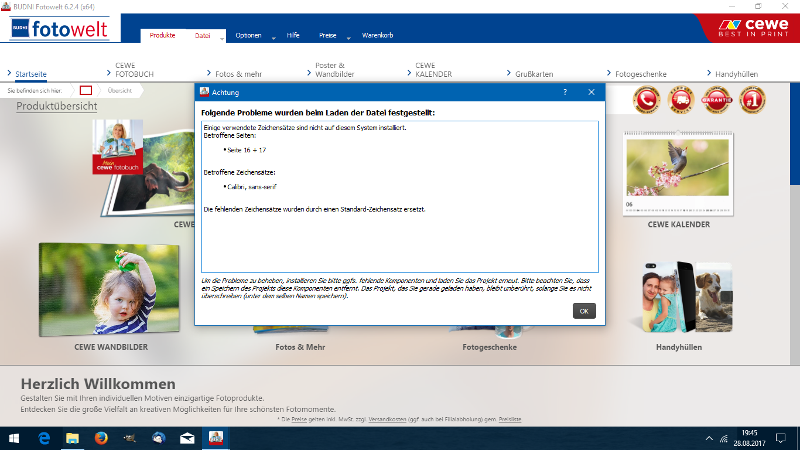Click the Fotogeschenke product label
The width and height of the screenshot is (800, 450).
pyautogui.click(x=489, y=347)
